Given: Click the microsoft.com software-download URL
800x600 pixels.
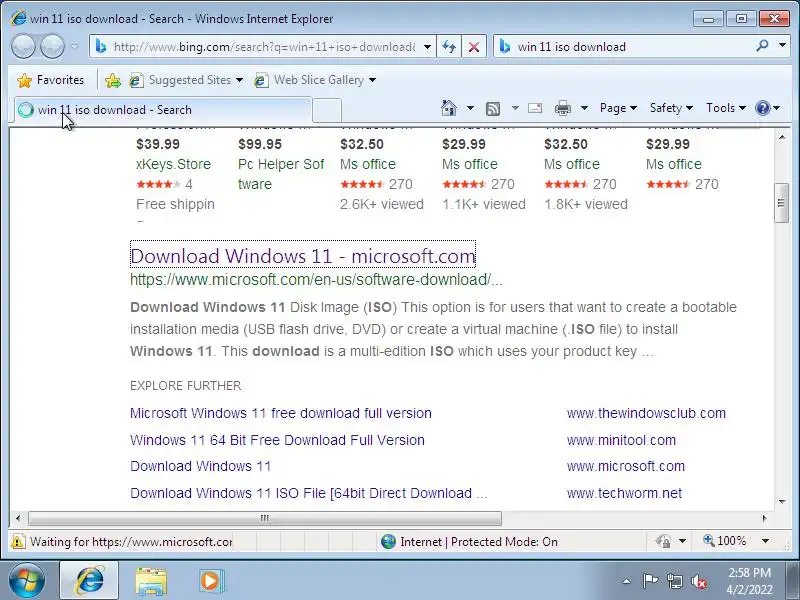Looking at the screenshot, I should (x=316, y=280).
